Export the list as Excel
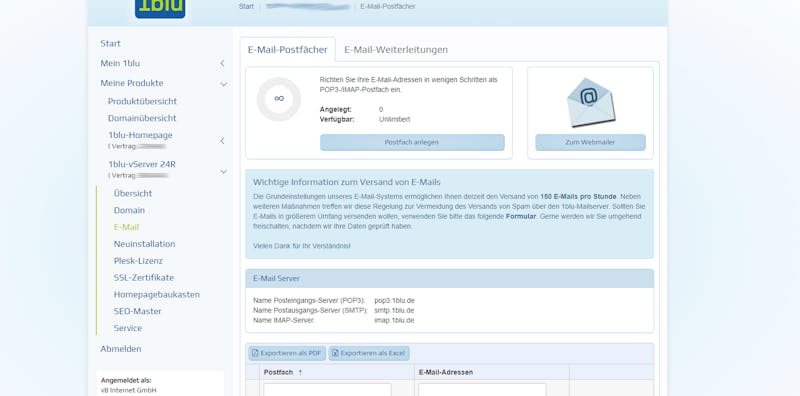 (369, 353)
